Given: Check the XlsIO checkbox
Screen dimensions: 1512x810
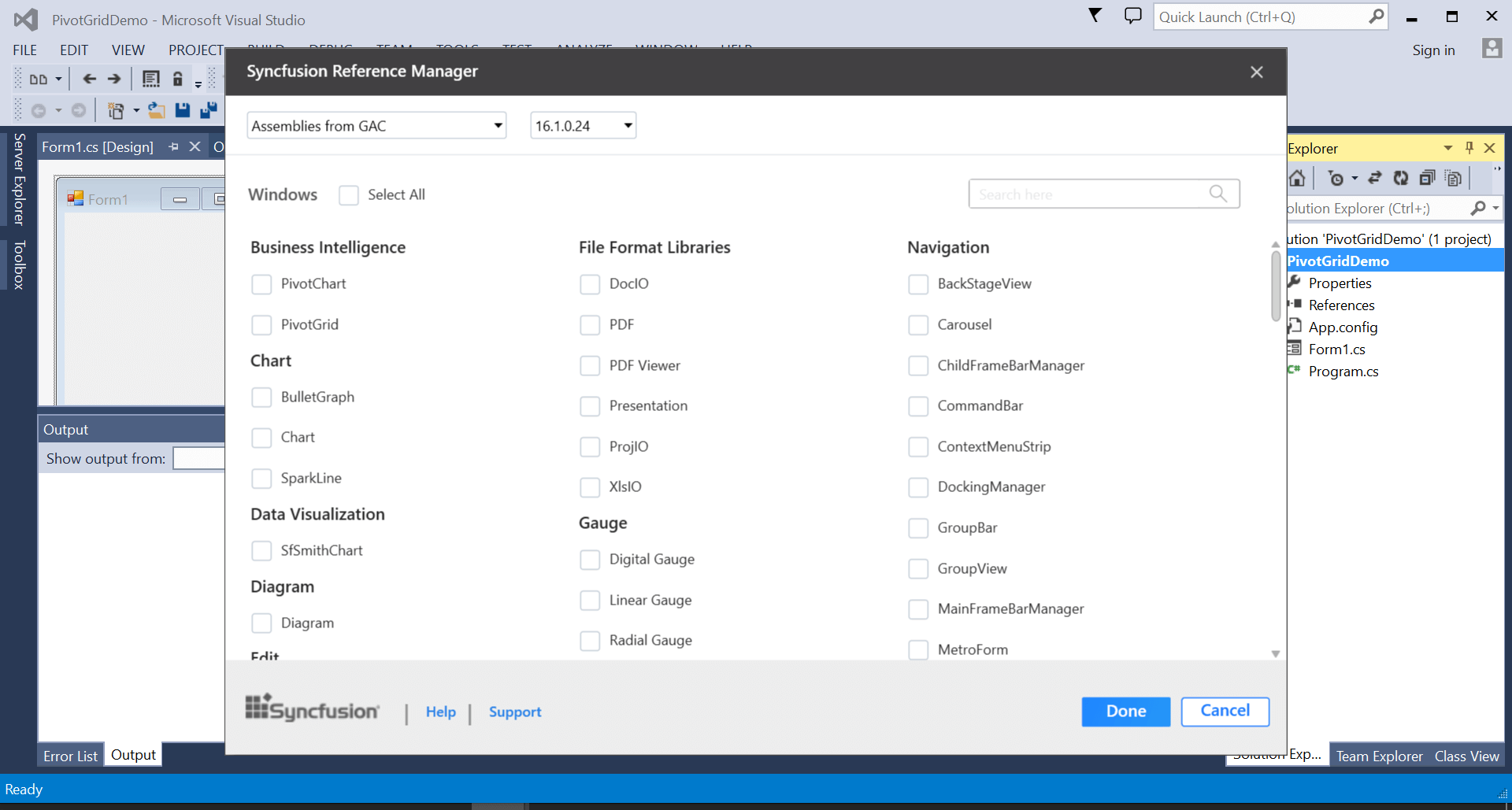Looking at the screenshot, I should [590, 487].
